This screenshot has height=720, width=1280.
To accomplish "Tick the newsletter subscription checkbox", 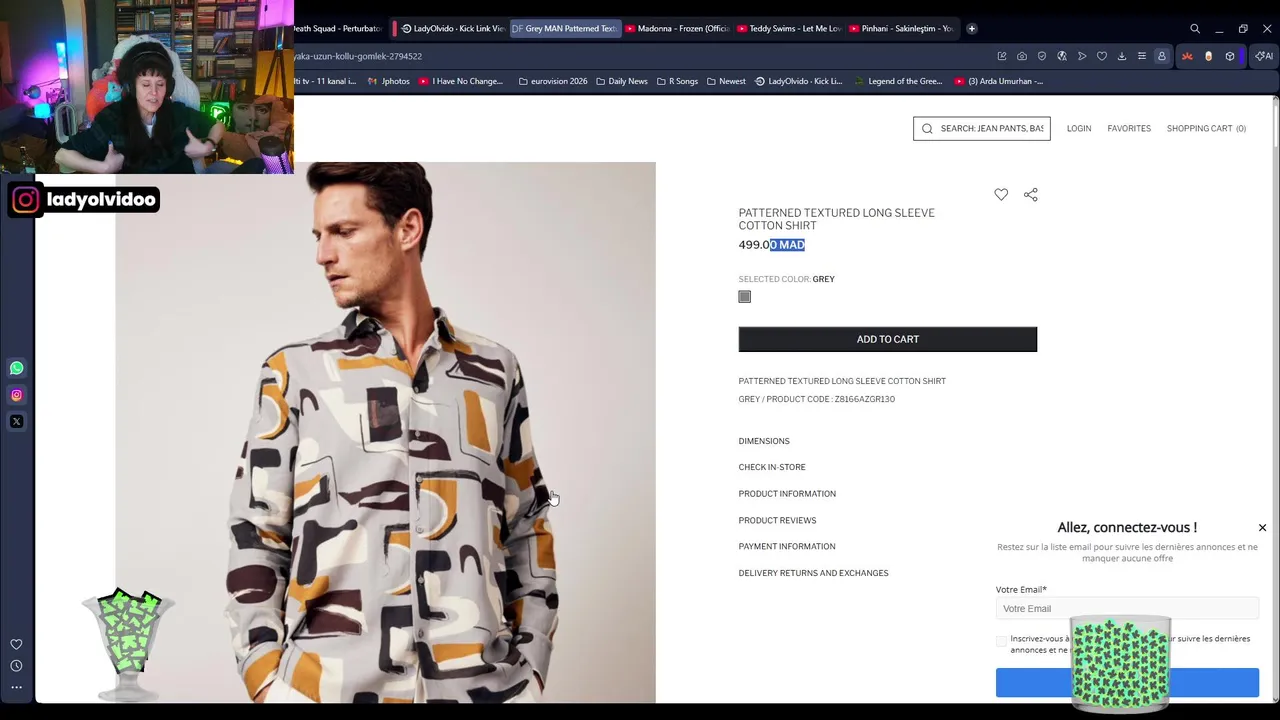I will (x=1002, y=640).
